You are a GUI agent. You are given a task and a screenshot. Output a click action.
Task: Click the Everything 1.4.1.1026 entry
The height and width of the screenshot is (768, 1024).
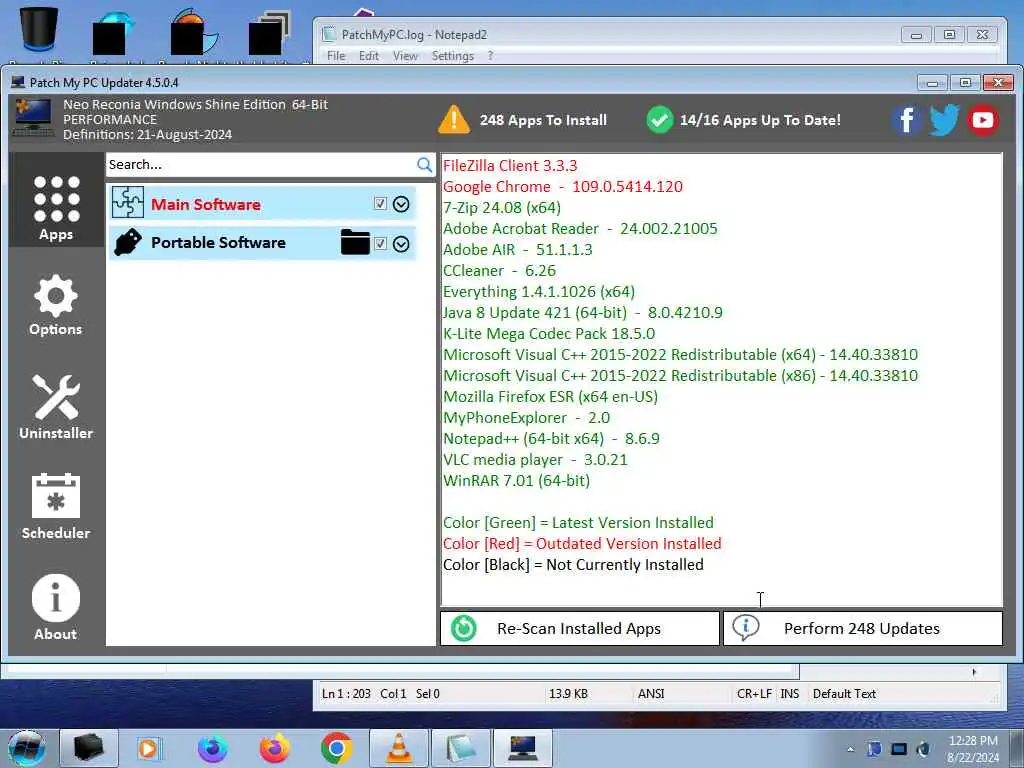pyautogui.click(x=539, y=291)
